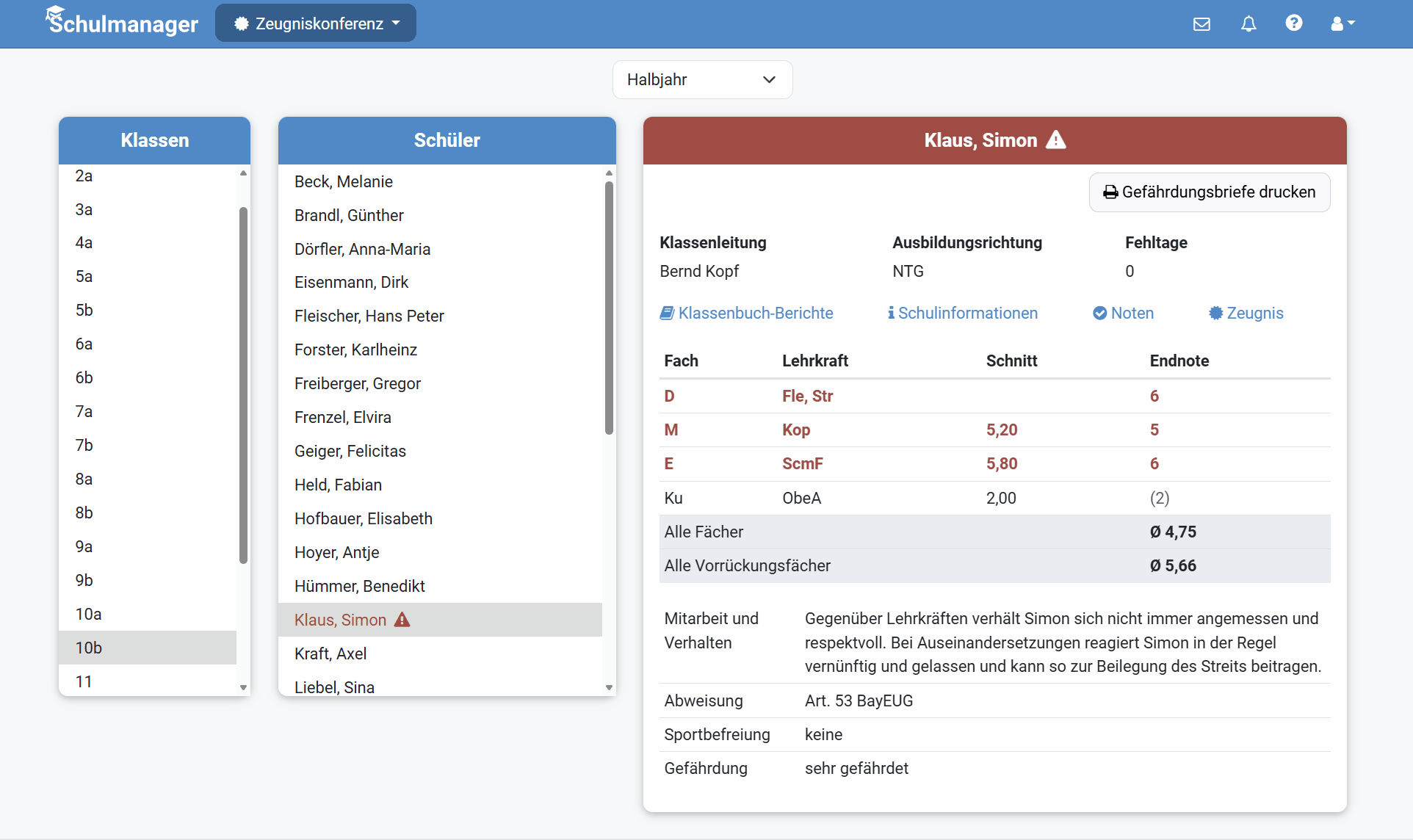Open the help question mark icon
This screenshot has height=840, width=1413.
[x=1294, y=23]
